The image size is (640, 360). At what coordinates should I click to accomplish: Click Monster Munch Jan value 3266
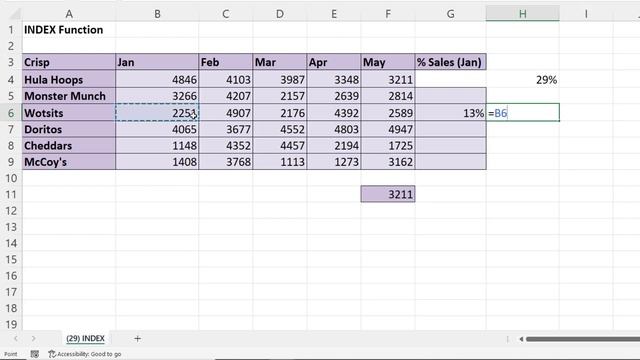(157, 96)
